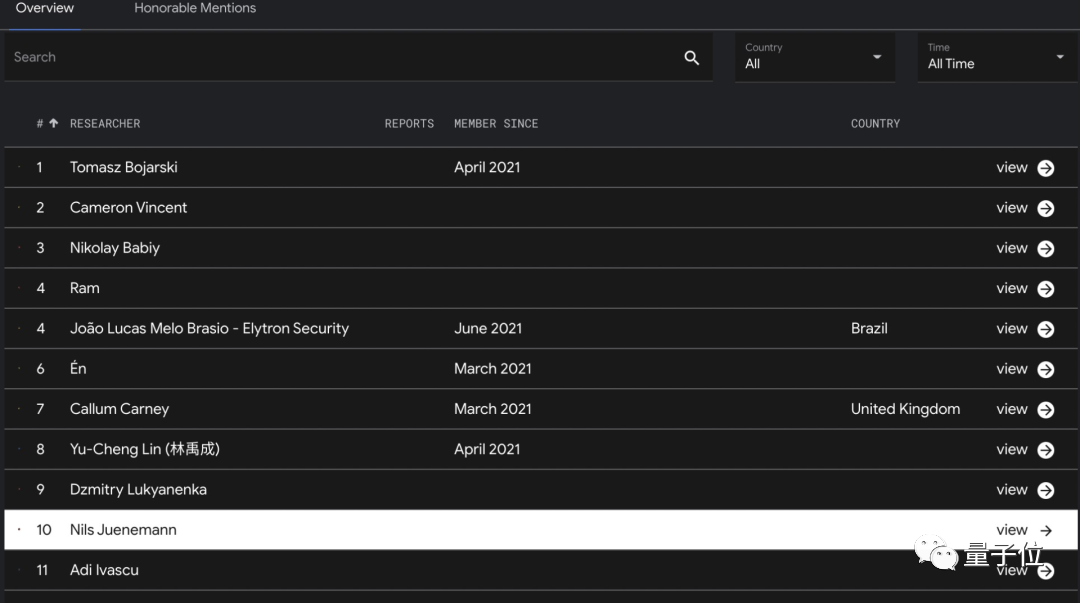1080x603 pixels.
Task: Open the Country filter dropdown
Action: pyautogui.click(x=813, y=57)
